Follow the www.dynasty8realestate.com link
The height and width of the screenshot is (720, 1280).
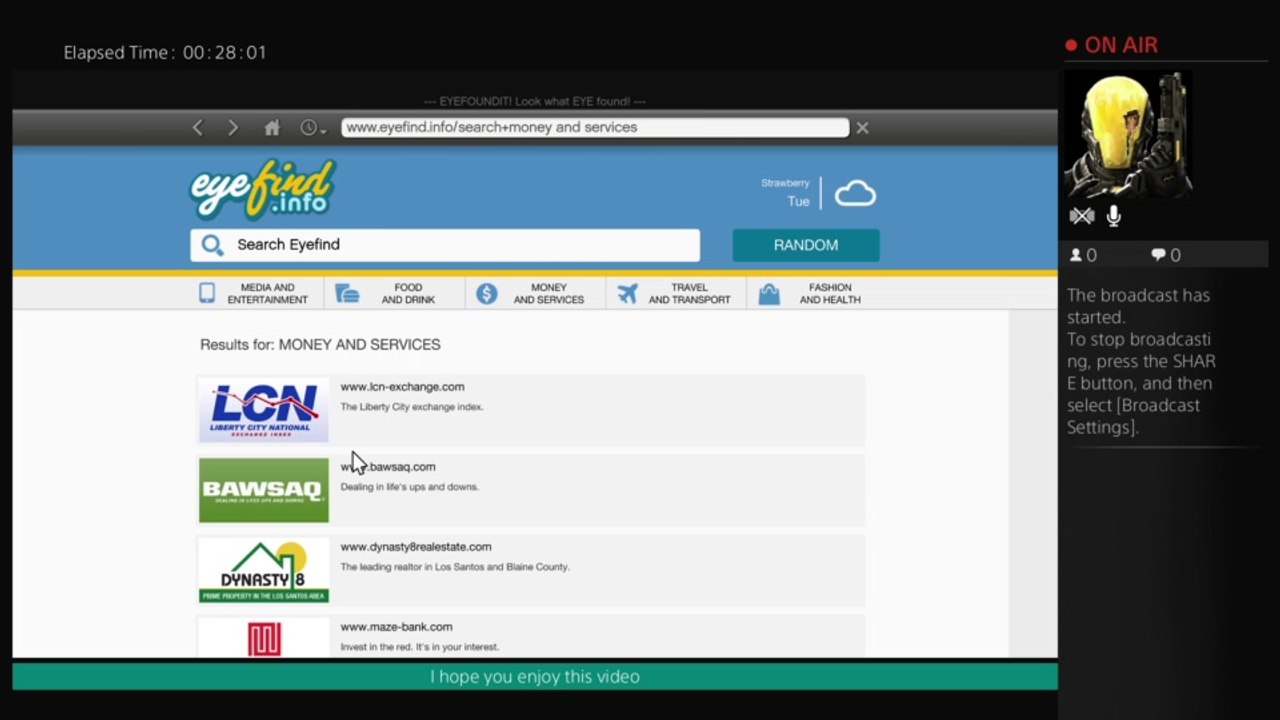pyautogui.click(x=416, y=547)
